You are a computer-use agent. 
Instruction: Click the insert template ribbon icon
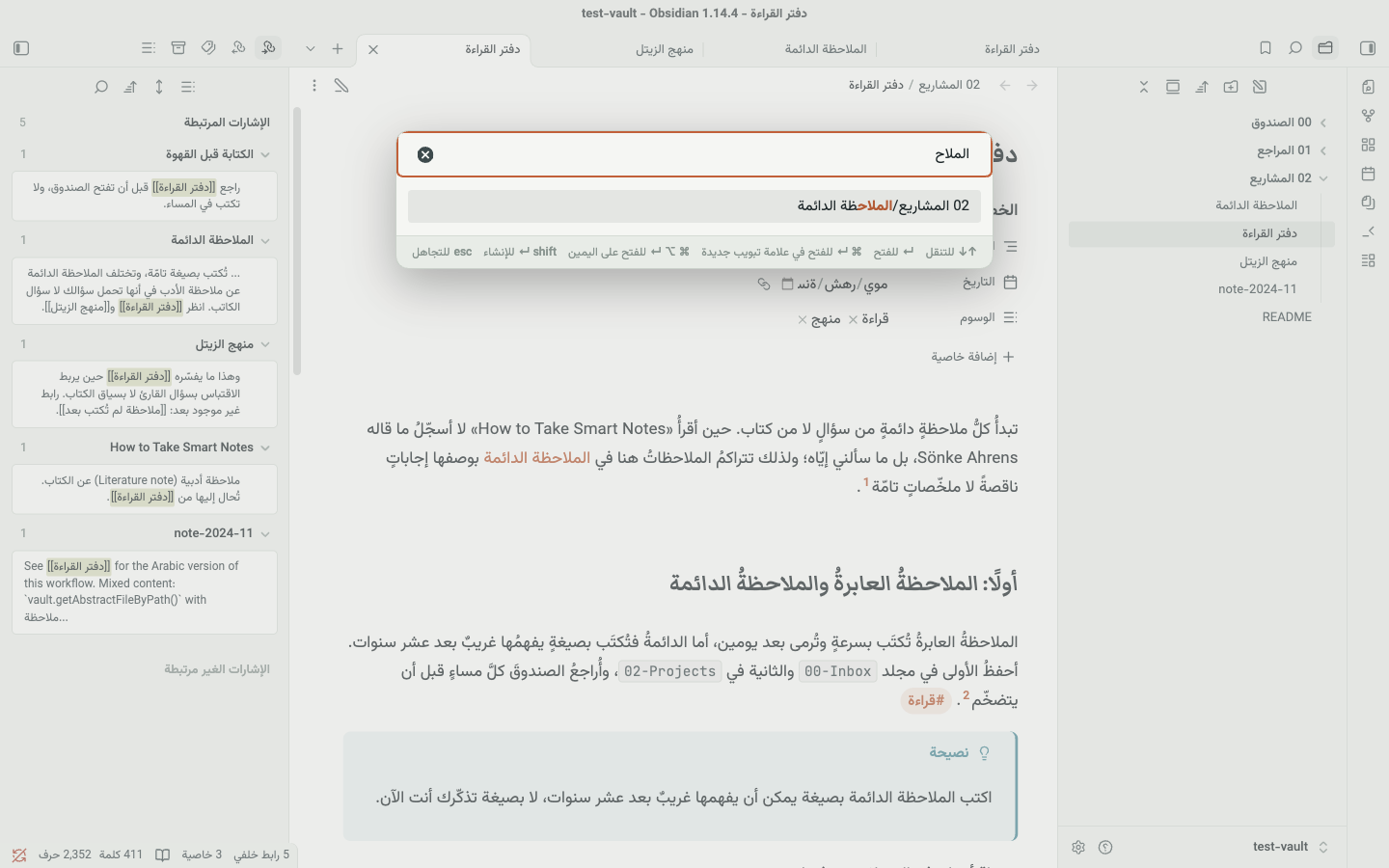1368,203
